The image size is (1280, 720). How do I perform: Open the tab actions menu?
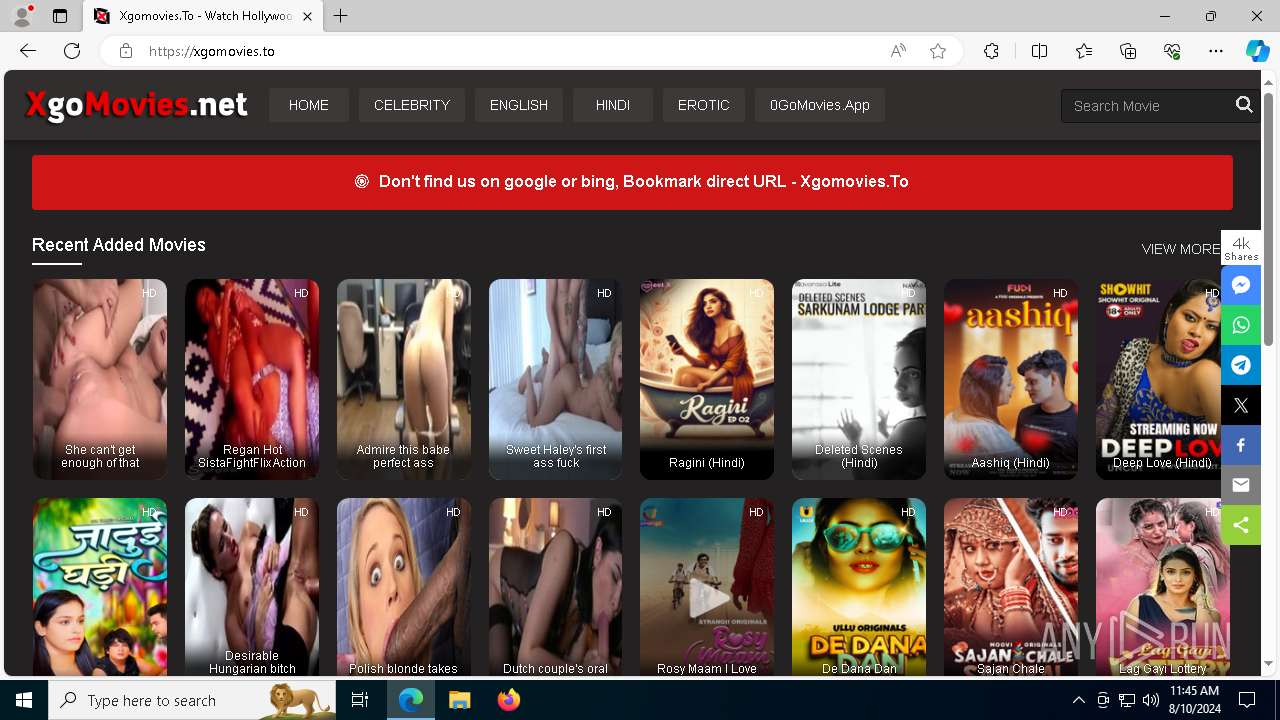[60, 16]
